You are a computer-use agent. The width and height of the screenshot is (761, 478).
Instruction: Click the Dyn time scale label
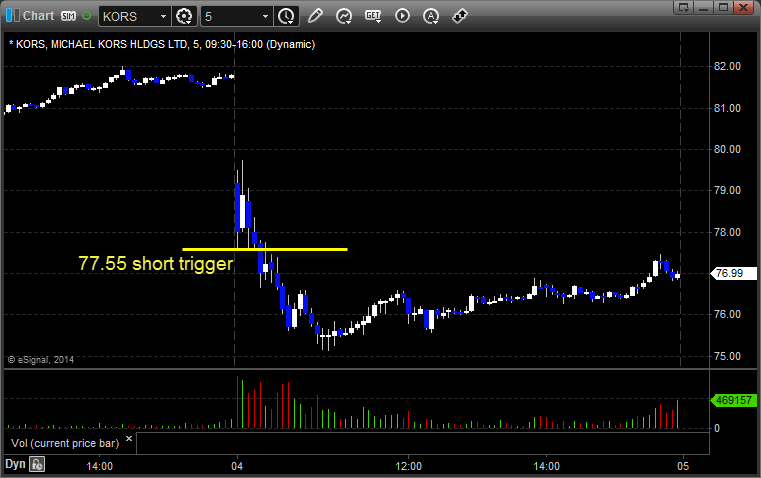tap(15, 464)
